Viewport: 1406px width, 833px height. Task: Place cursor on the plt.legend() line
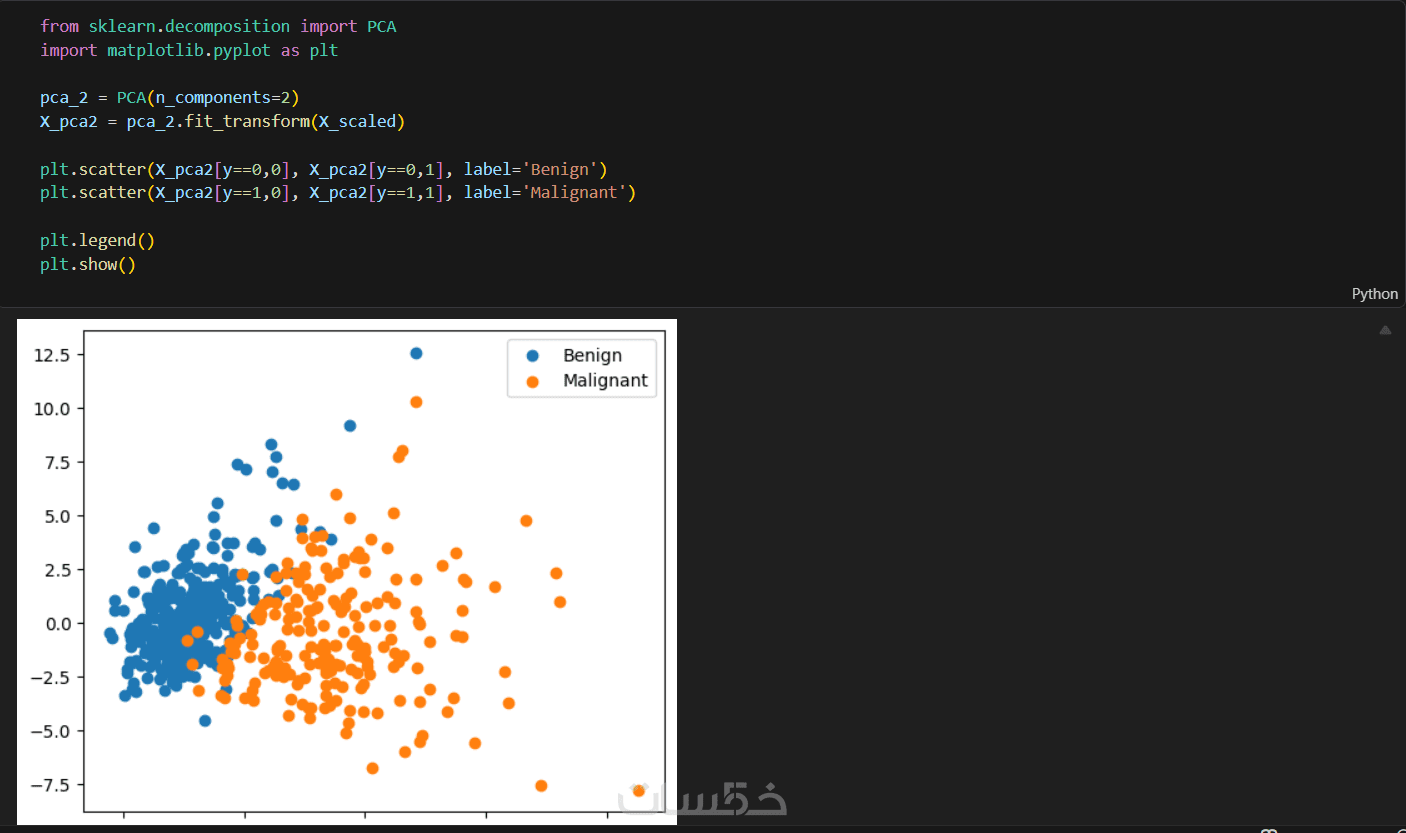[x=97, y=241]
